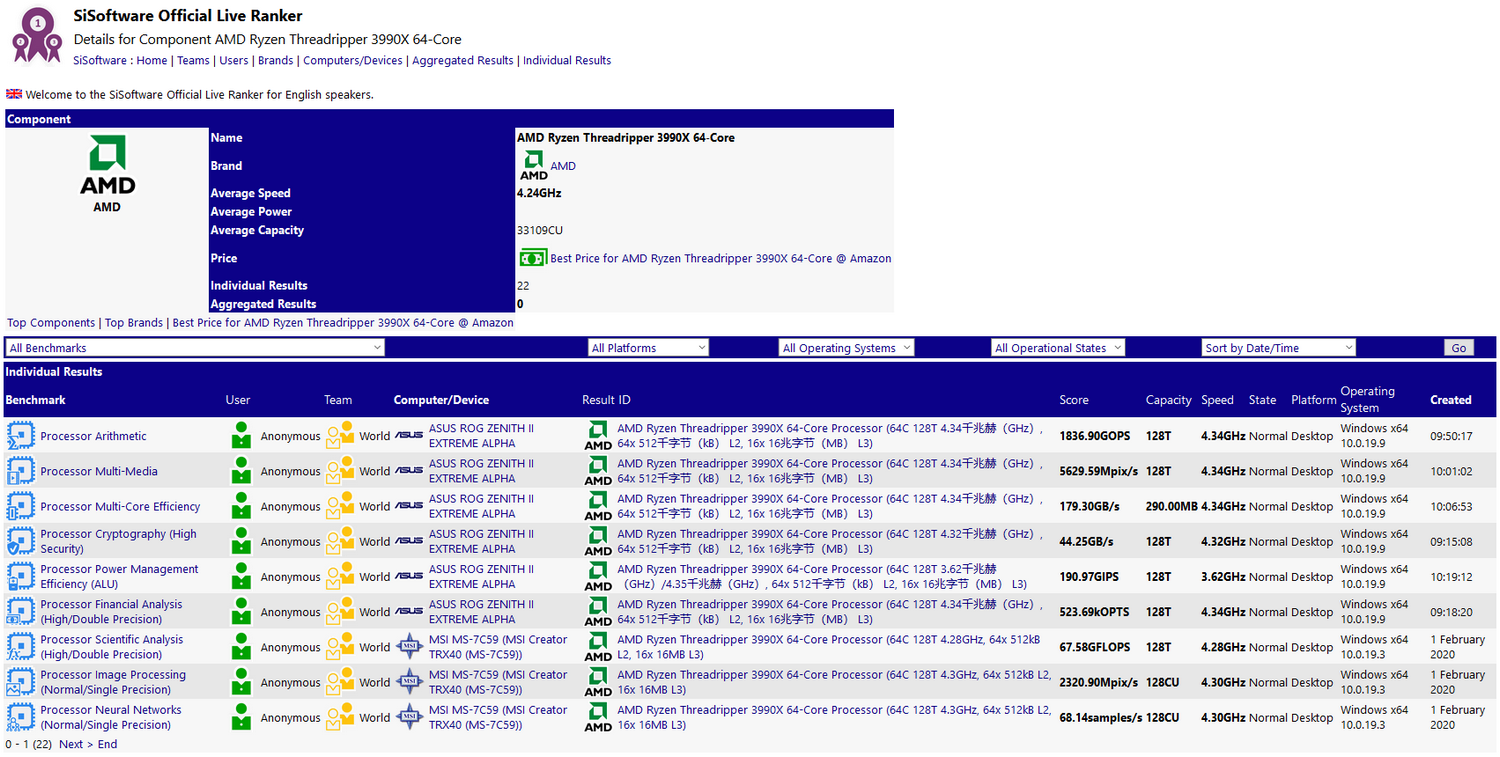Click the SiSoftware link before Home

100,60
